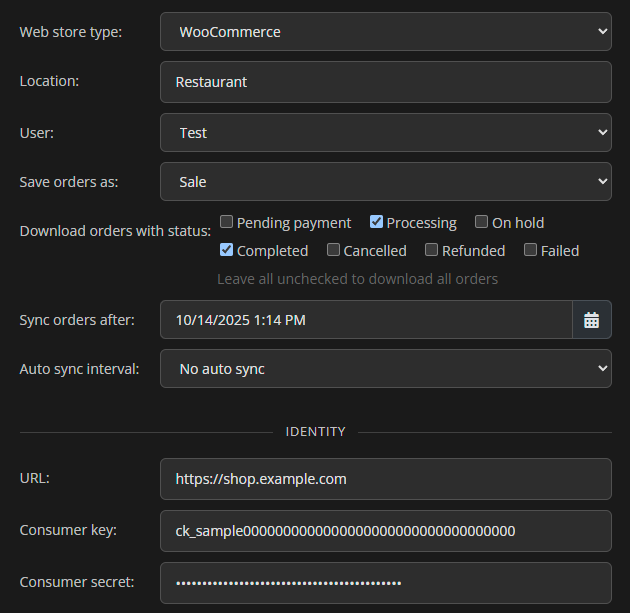Click the Location field containing Restaurant
This screenshot has width=630, height=613.
click(x=386, y=82)
